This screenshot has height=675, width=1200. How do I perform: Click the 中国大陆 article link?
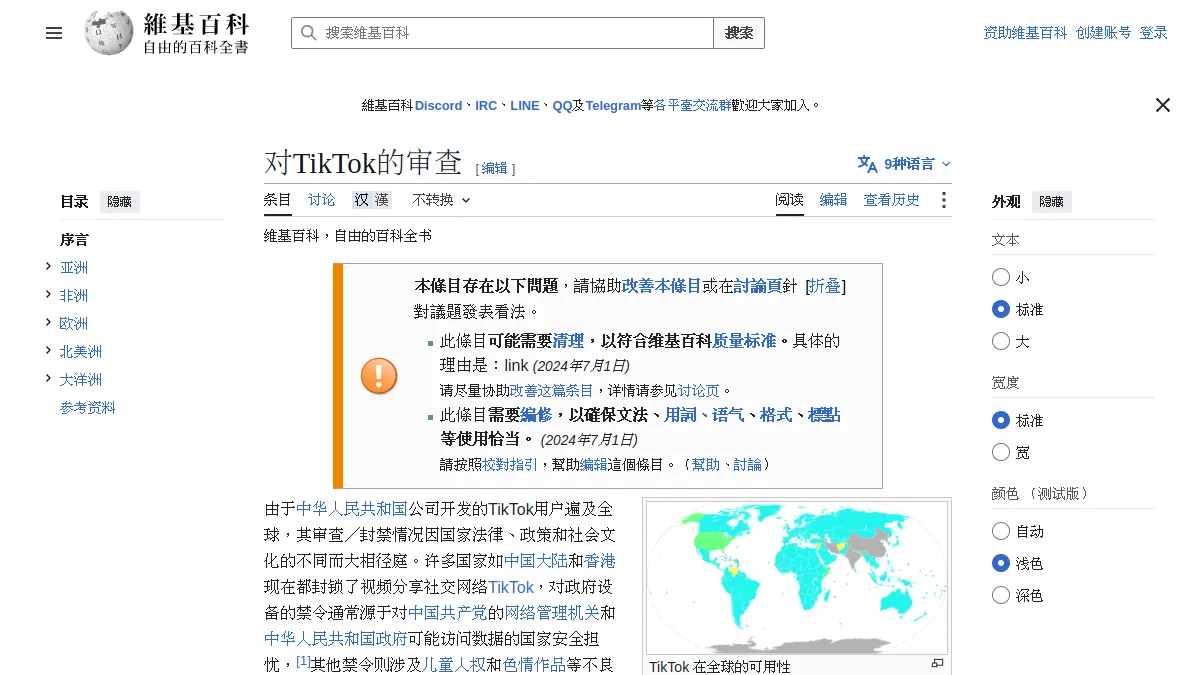click(x=536, y=561)
